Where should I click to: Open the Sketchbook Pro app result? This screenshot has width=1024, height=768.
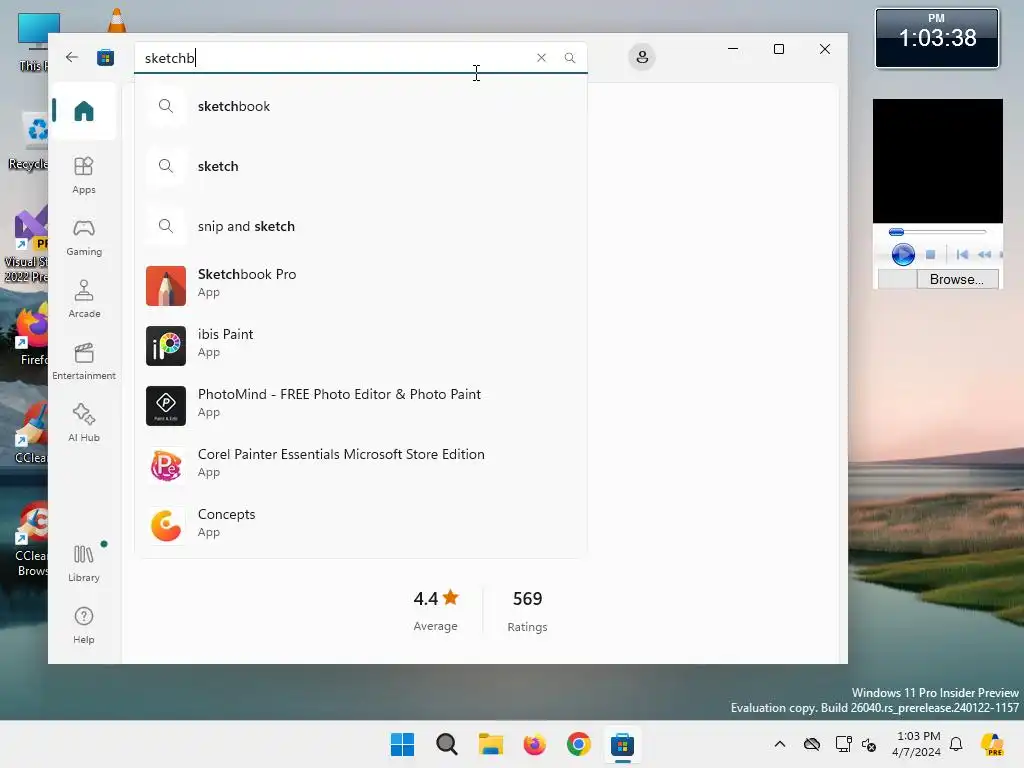(360, 285)
